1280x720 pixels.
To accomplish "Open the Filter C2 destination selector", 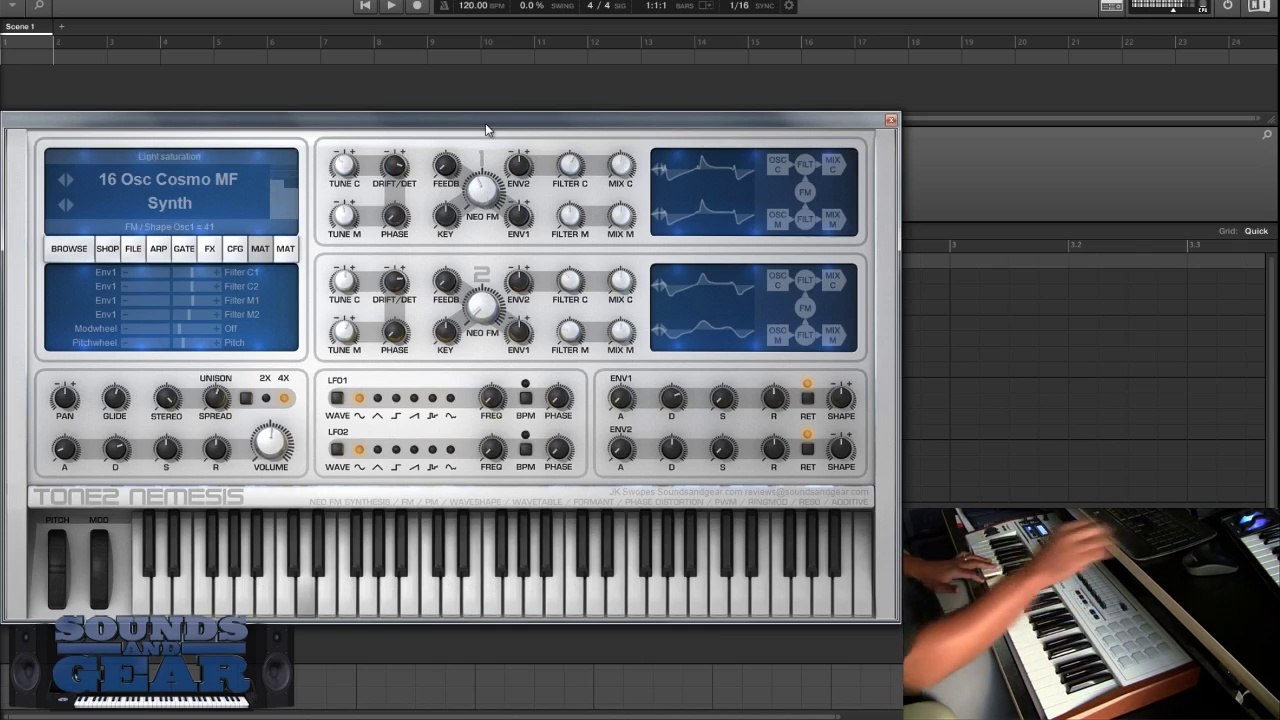I will 241,286.
